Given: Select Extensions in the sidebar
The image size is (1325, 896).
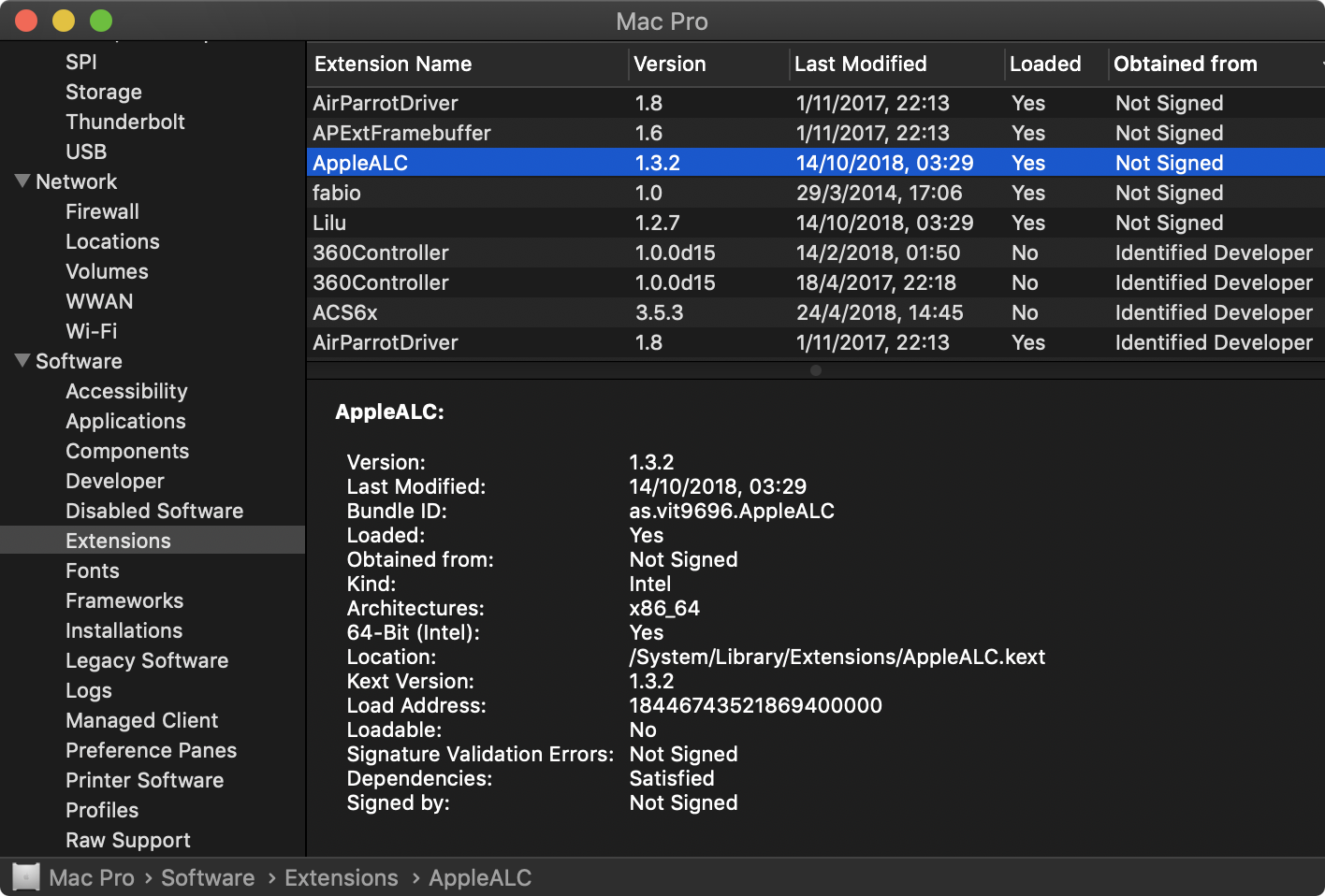Looking at the screenshot, I should click(153, 541).
